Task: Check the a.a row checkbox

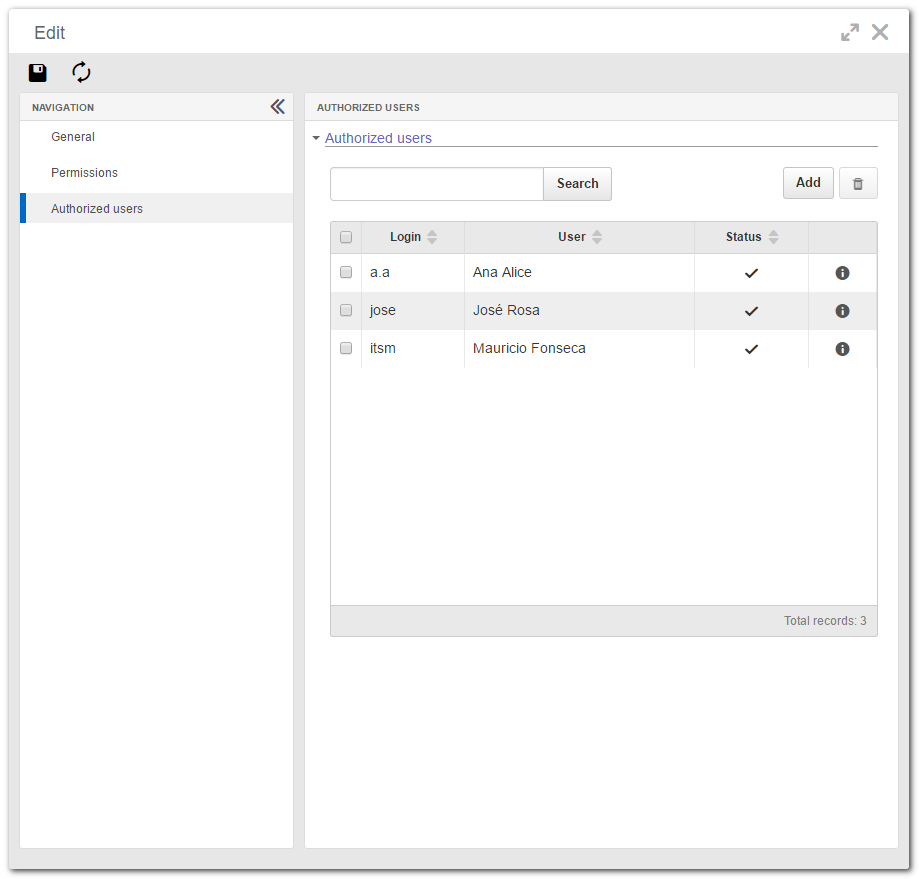Action: 346,272
